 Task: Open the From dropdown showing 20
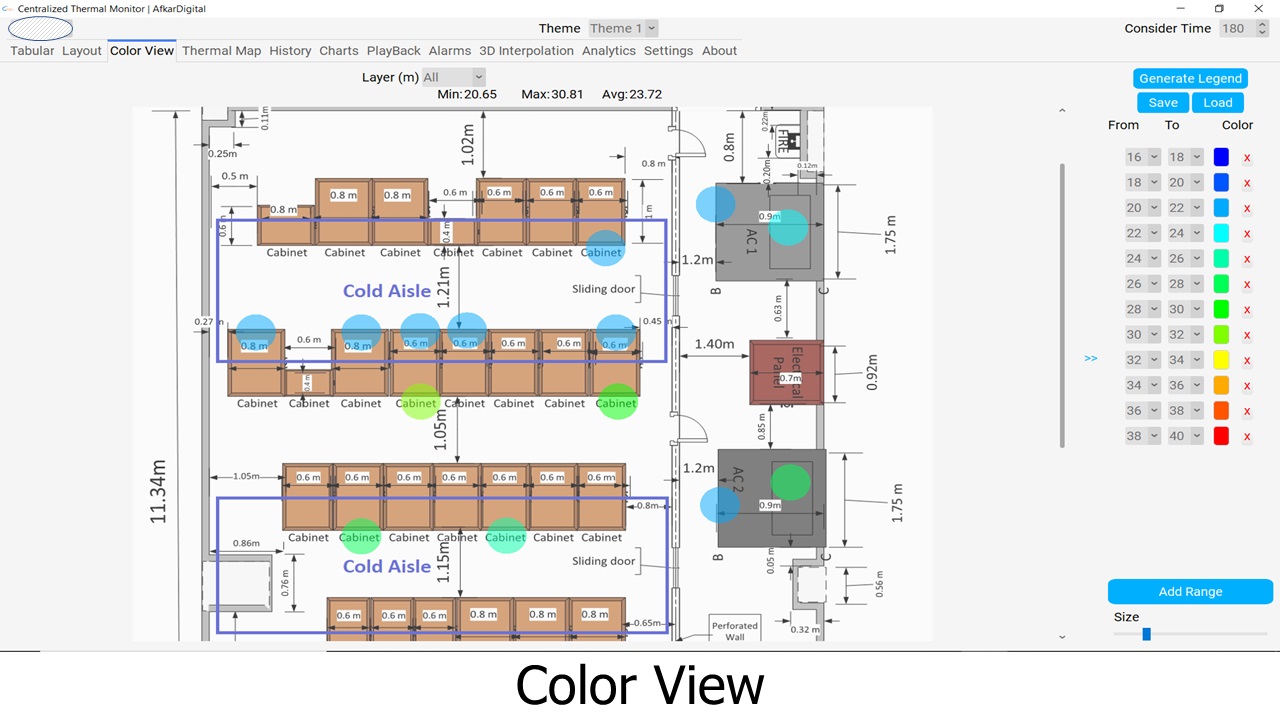pyautogui.click(x=1142, y=208)
